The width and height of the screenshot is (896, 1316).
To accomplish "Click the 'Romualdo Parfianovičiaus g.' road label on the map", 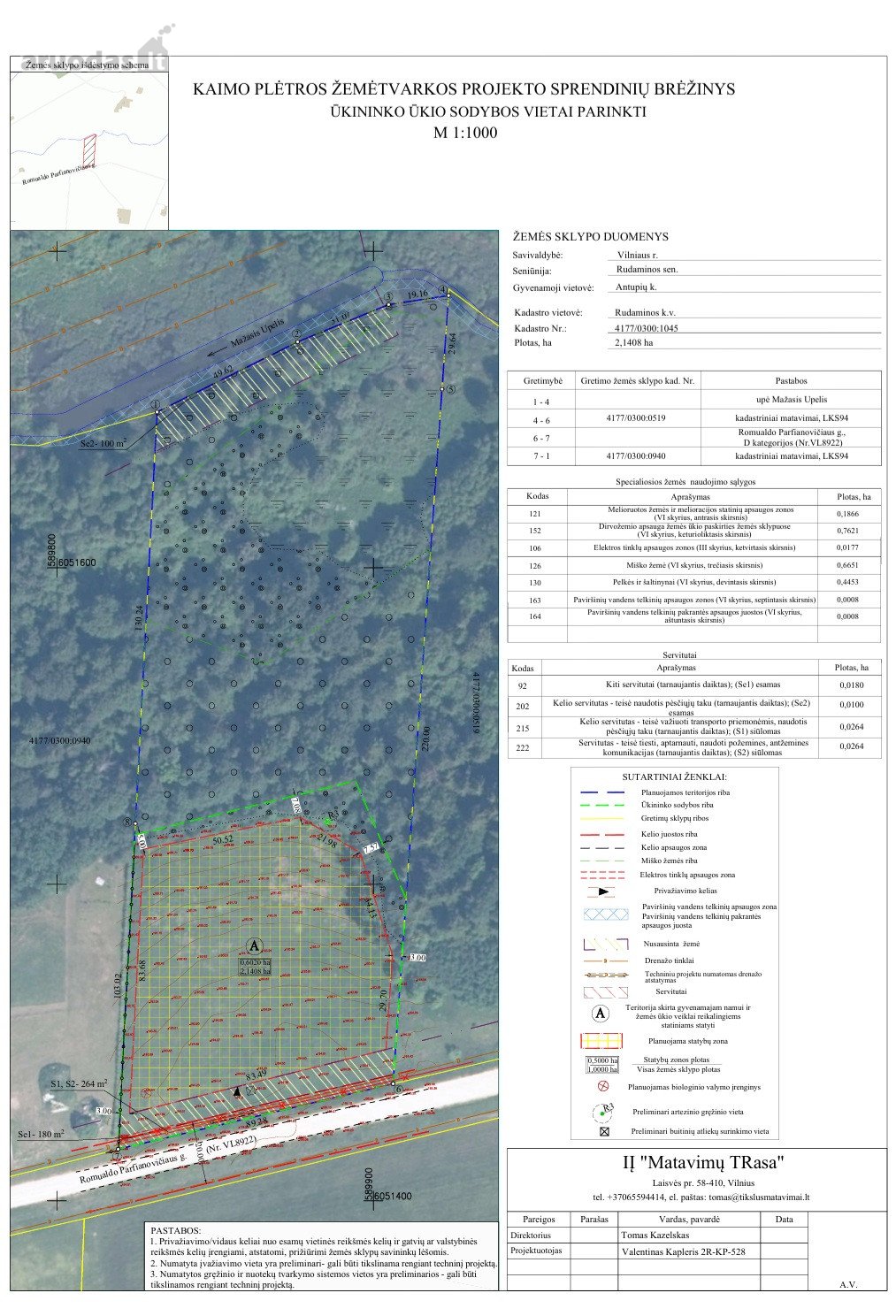I will (x=133, y=1170).
